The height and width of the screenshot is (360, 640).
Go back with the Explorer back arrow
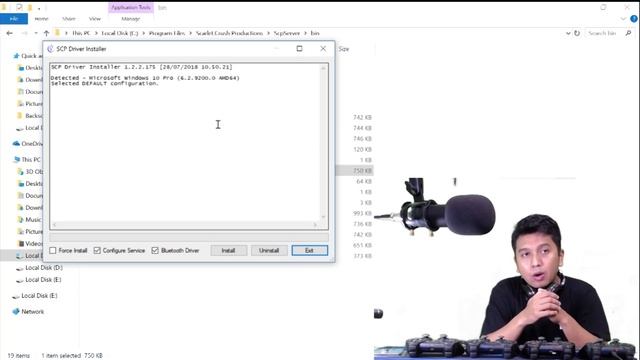pos(9,33)
